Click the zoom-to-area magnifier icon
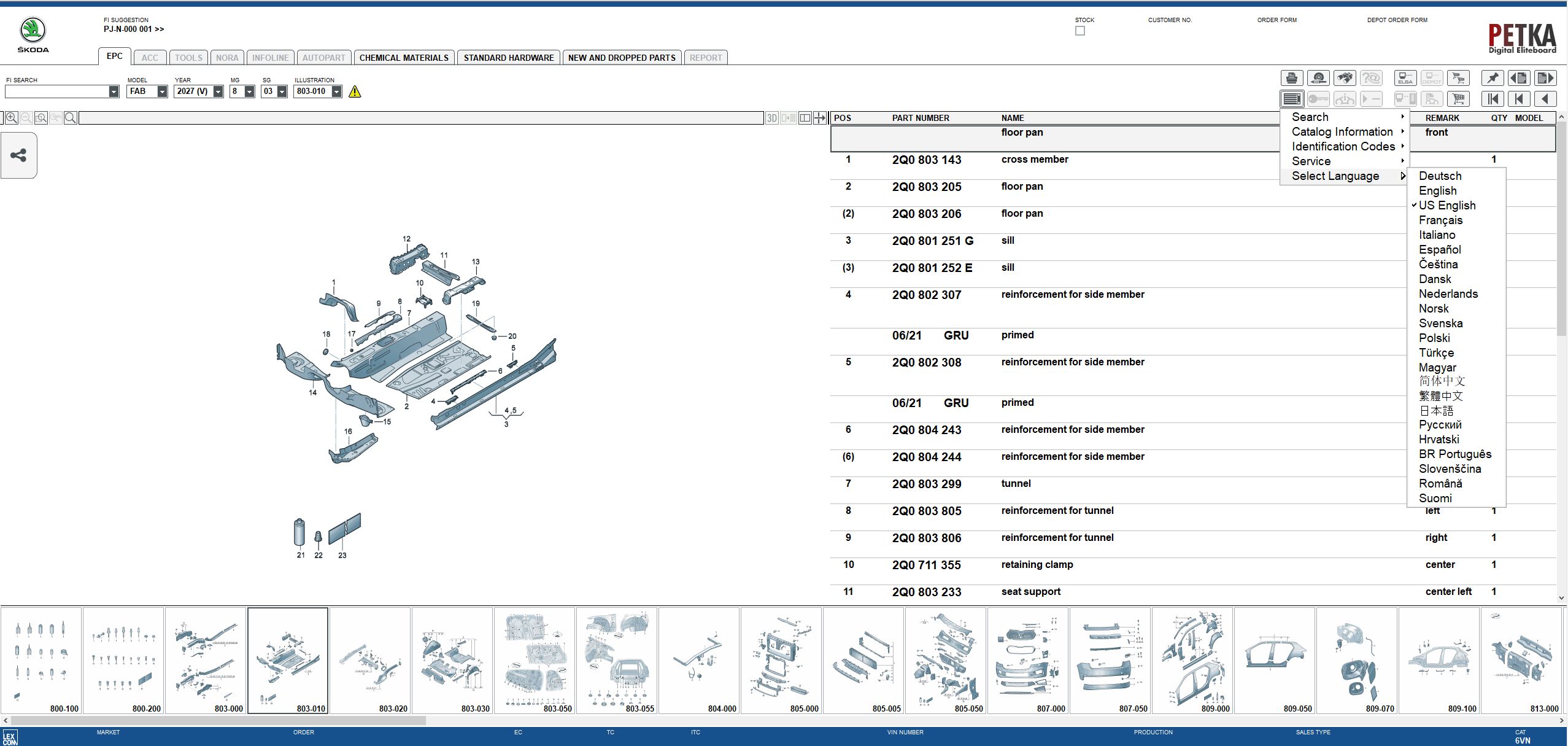The image size is (1568, 746). click(x=41, y=118)
